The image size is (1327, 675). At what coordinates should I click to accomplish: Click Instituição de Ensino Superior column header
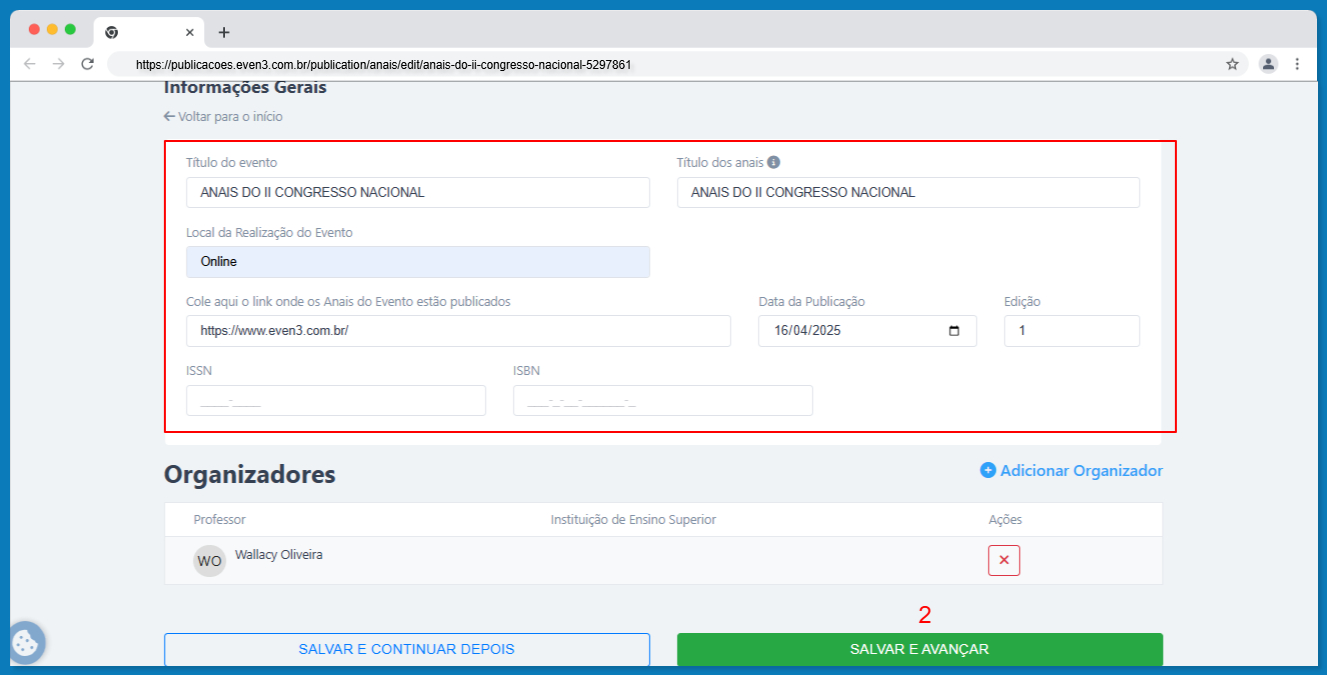(x=633, y=519)
